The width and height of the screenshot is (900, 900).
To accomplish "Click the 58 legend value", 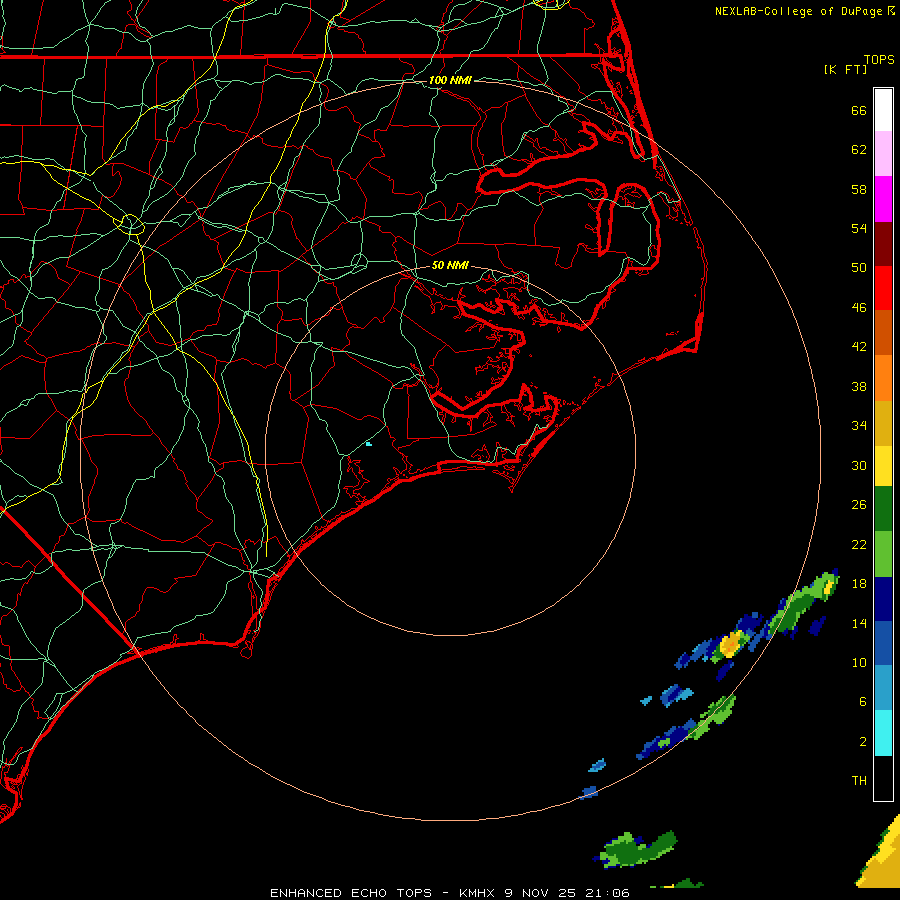I will pos(859,189).
